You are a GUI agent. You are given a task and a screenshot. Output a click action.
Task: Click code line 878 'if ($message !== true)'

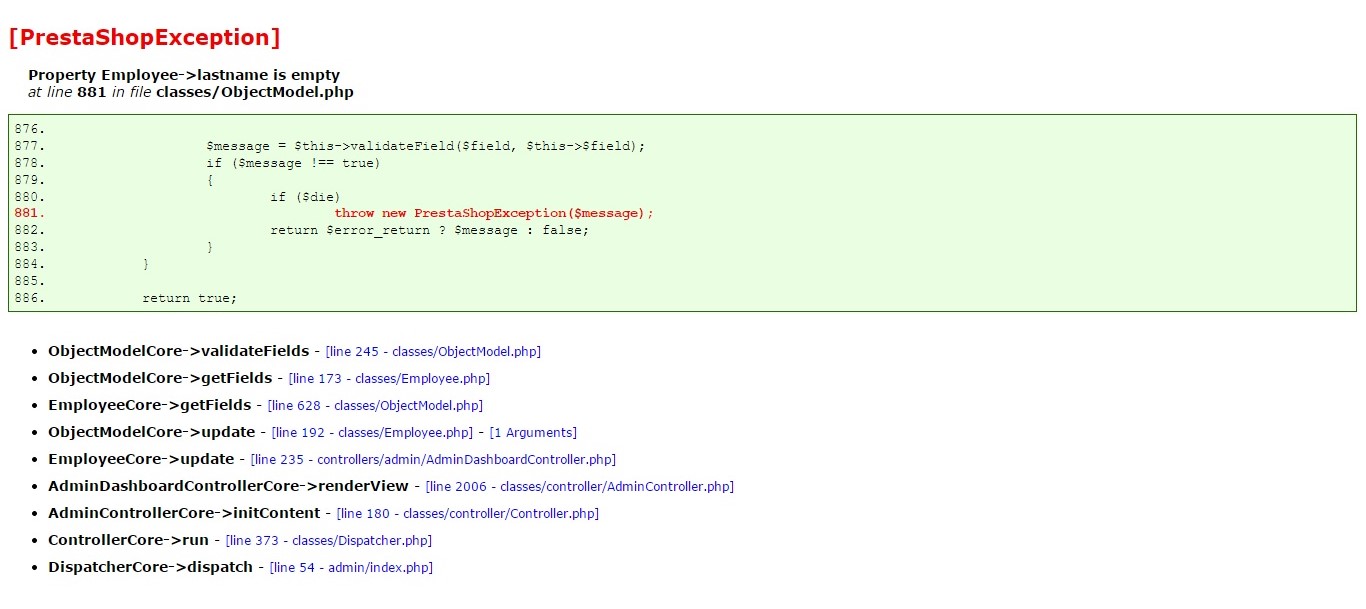(x=294, y=163)
